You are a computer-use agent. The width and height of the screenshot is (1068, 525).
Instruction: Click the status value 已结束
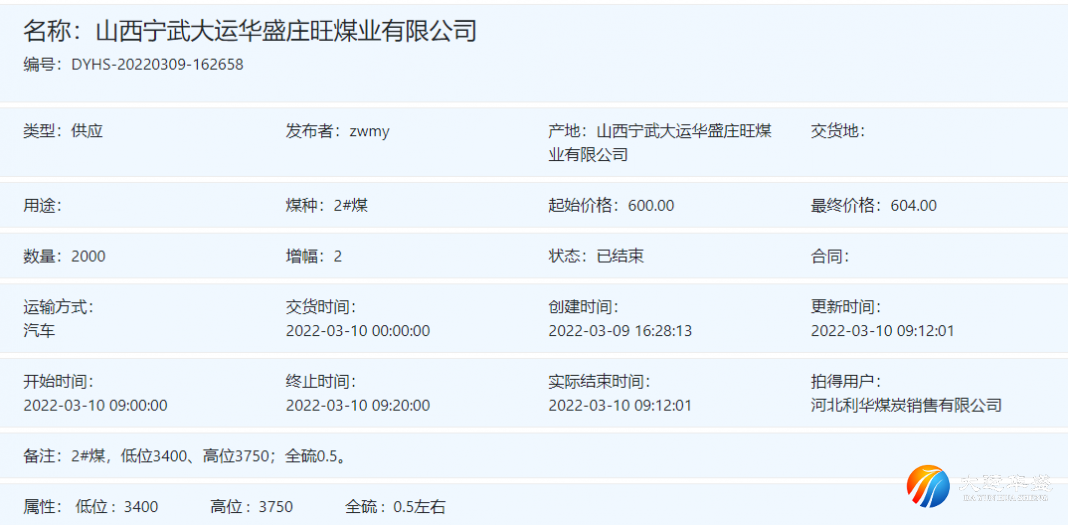click(x=620, y=256)
